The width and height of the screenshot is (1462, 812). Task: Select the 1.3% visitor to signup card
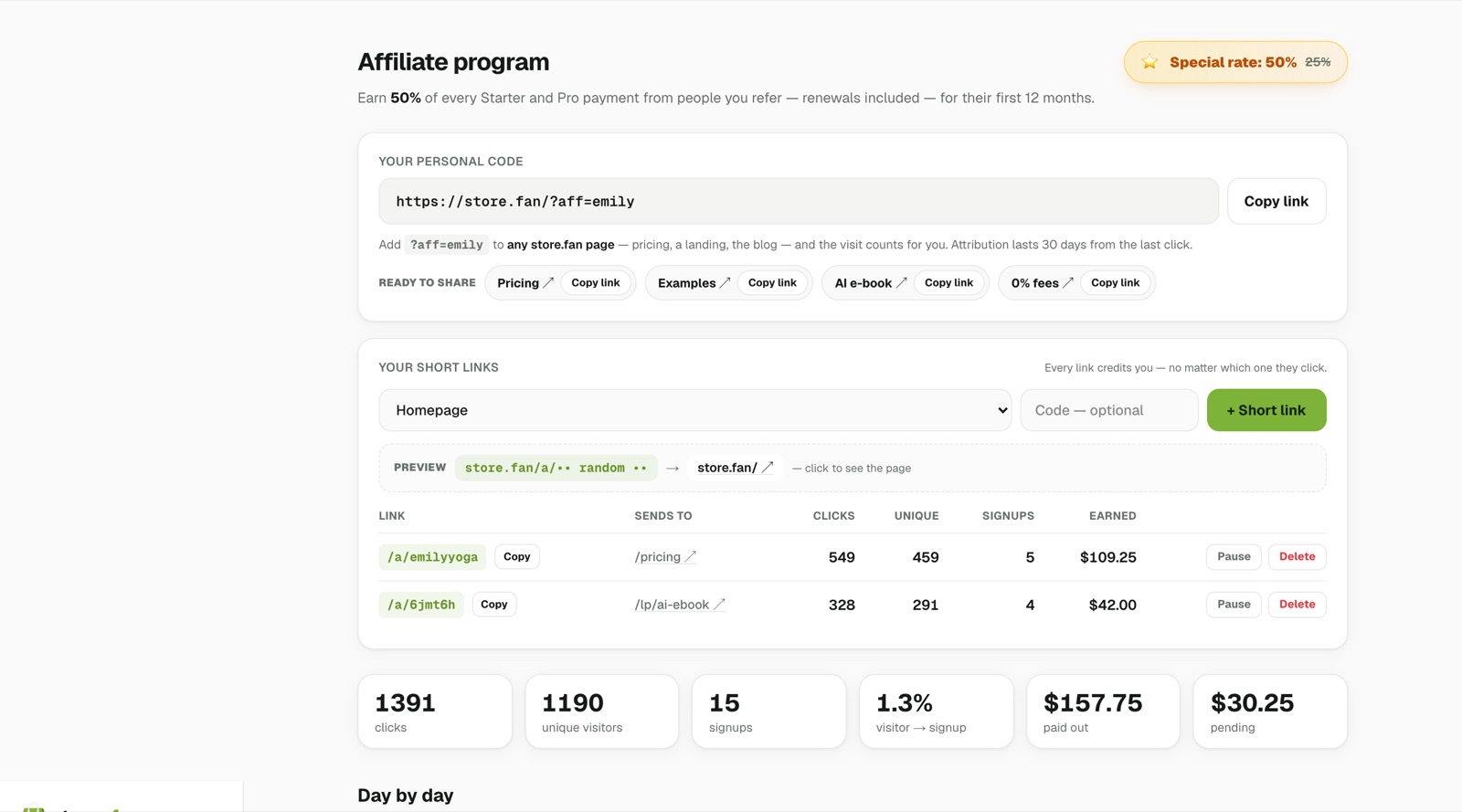click(x=936, y=712)
